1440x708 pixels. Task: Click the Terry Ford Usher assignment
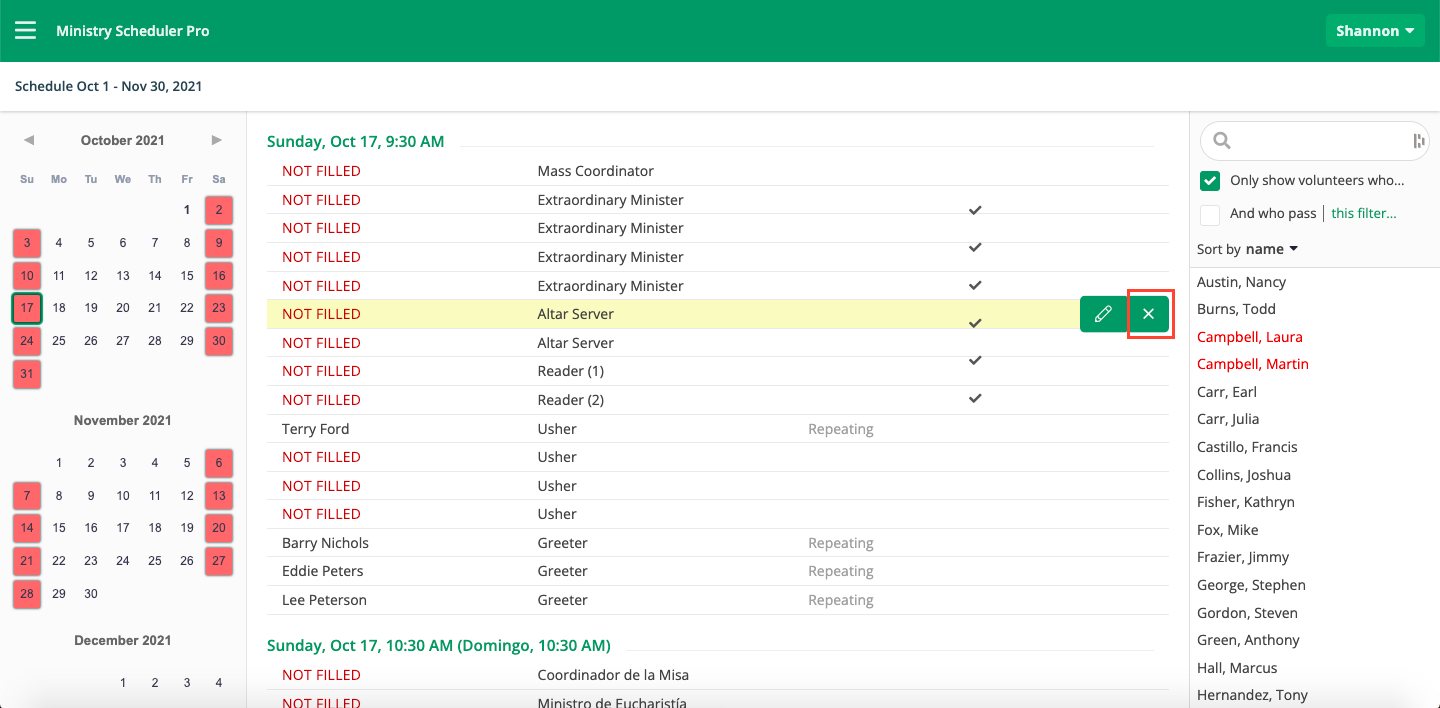pyautogui.click(x=315, y=429)
